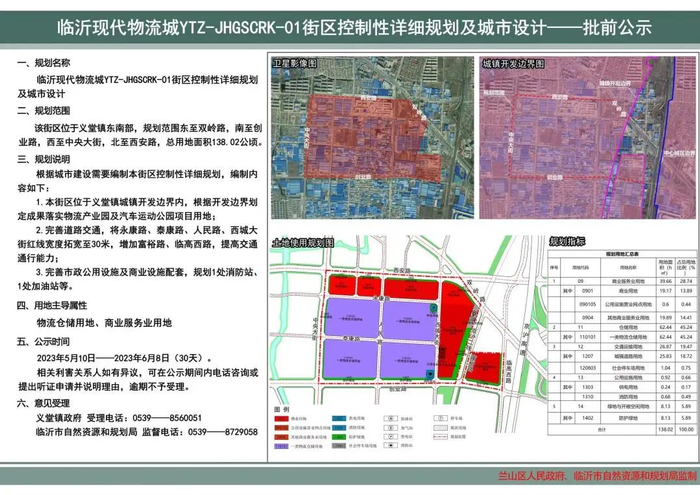Click the 规划用地汇总表 table title
Image resolution: width=700 pixels, height=495 pixels.
click(622, 254)
